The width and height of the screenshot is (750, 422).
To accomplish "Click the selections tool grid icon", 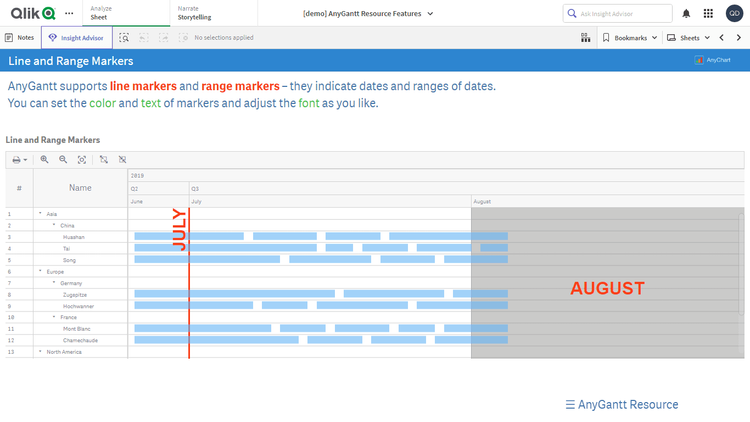I will (585, 37).
